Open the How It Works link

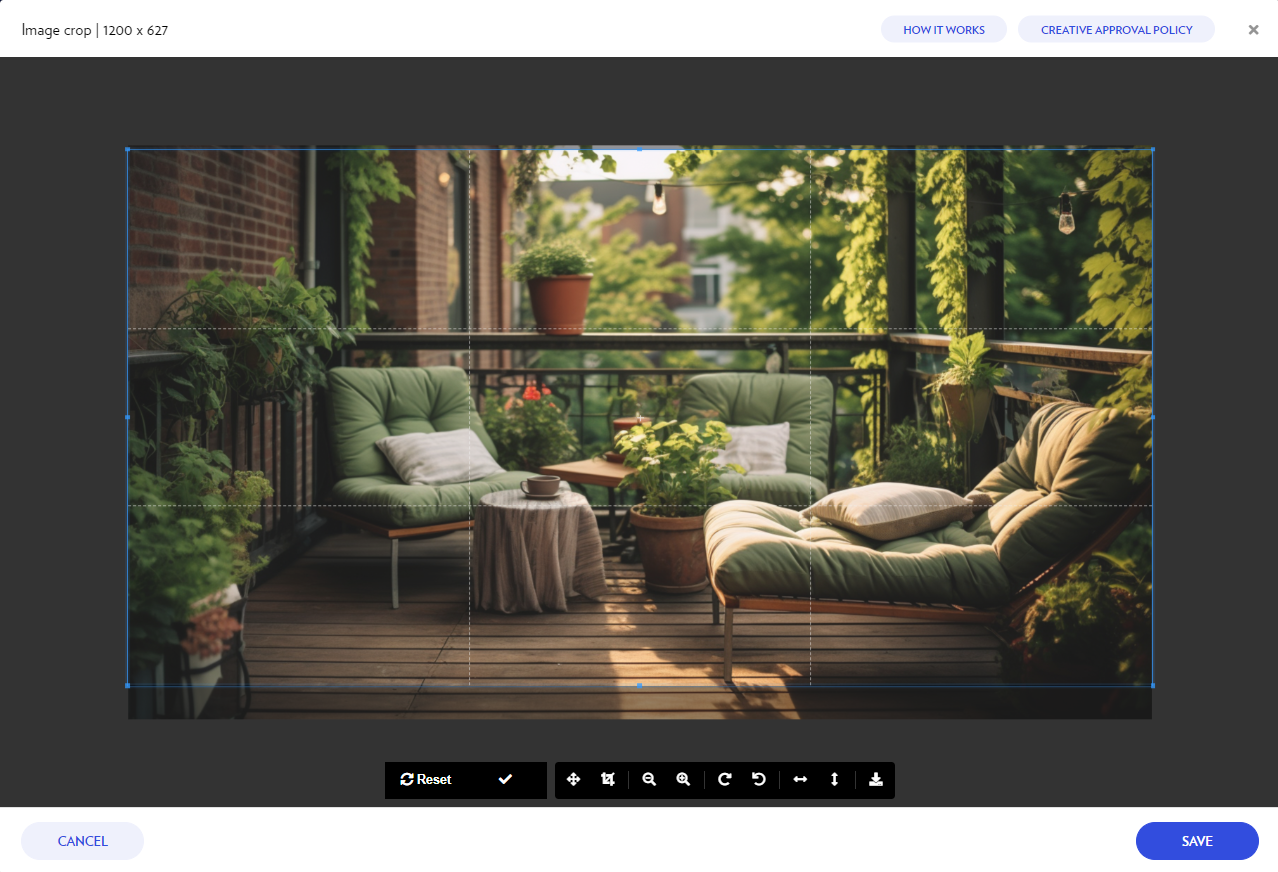pos(944,30)
